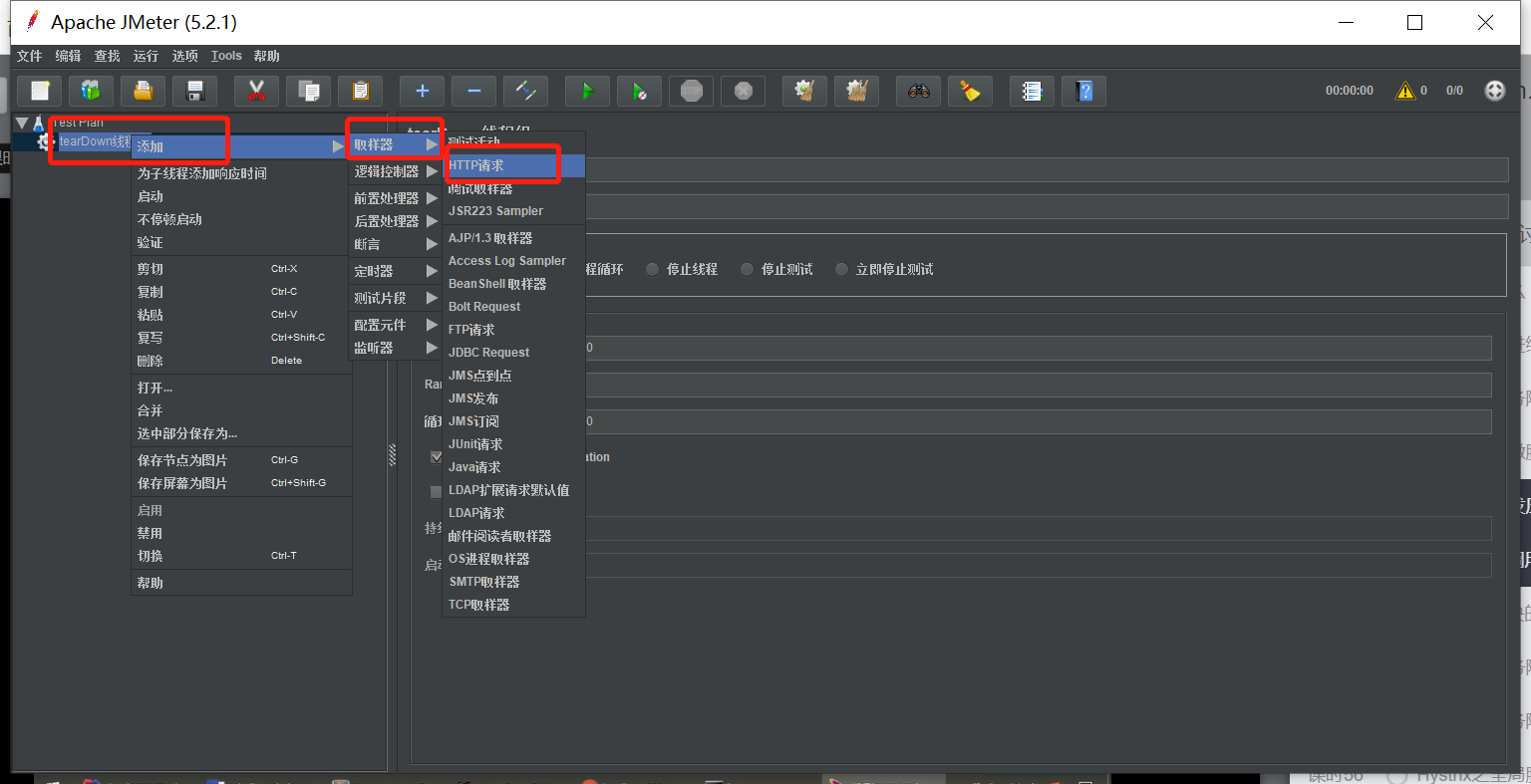Open the 选项 menu
Image resolution: width=1531 pixels, height=784 pixels.
coord(184,56)
